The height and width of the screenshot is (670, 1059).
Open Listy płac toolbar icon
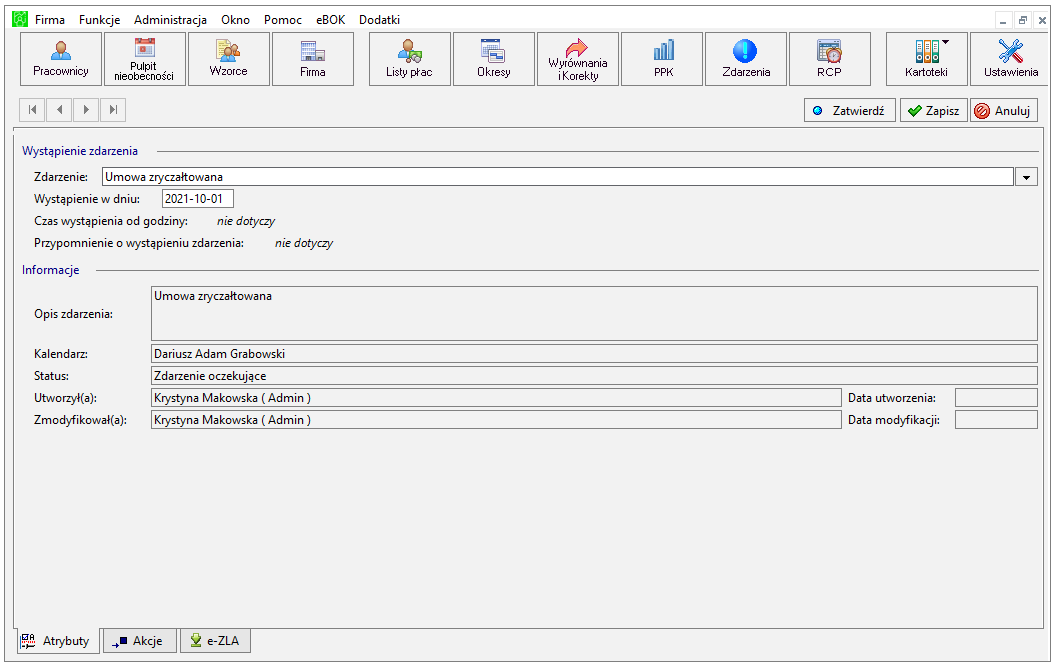409,59
